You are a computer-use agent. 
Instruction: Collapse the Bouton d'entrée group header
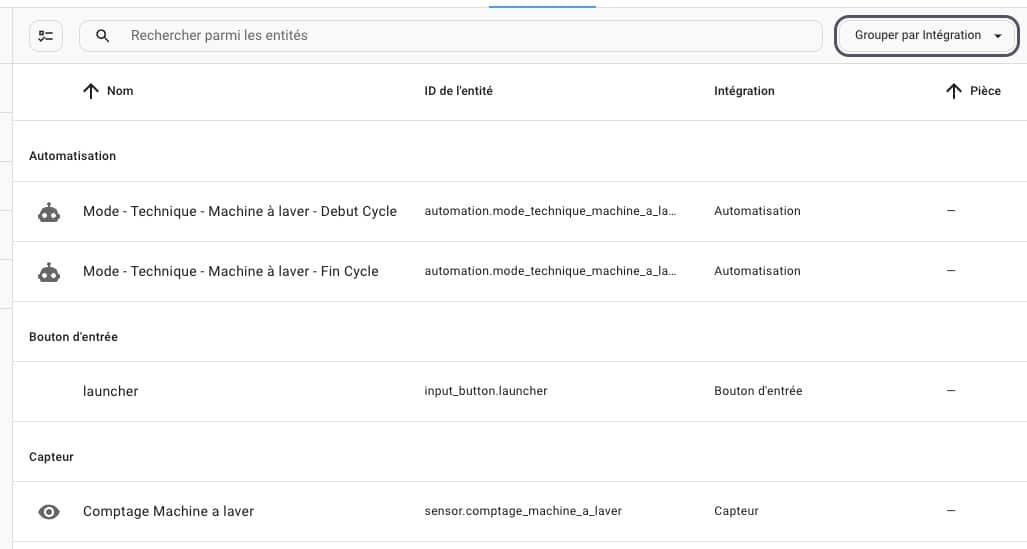click(73, 337)
